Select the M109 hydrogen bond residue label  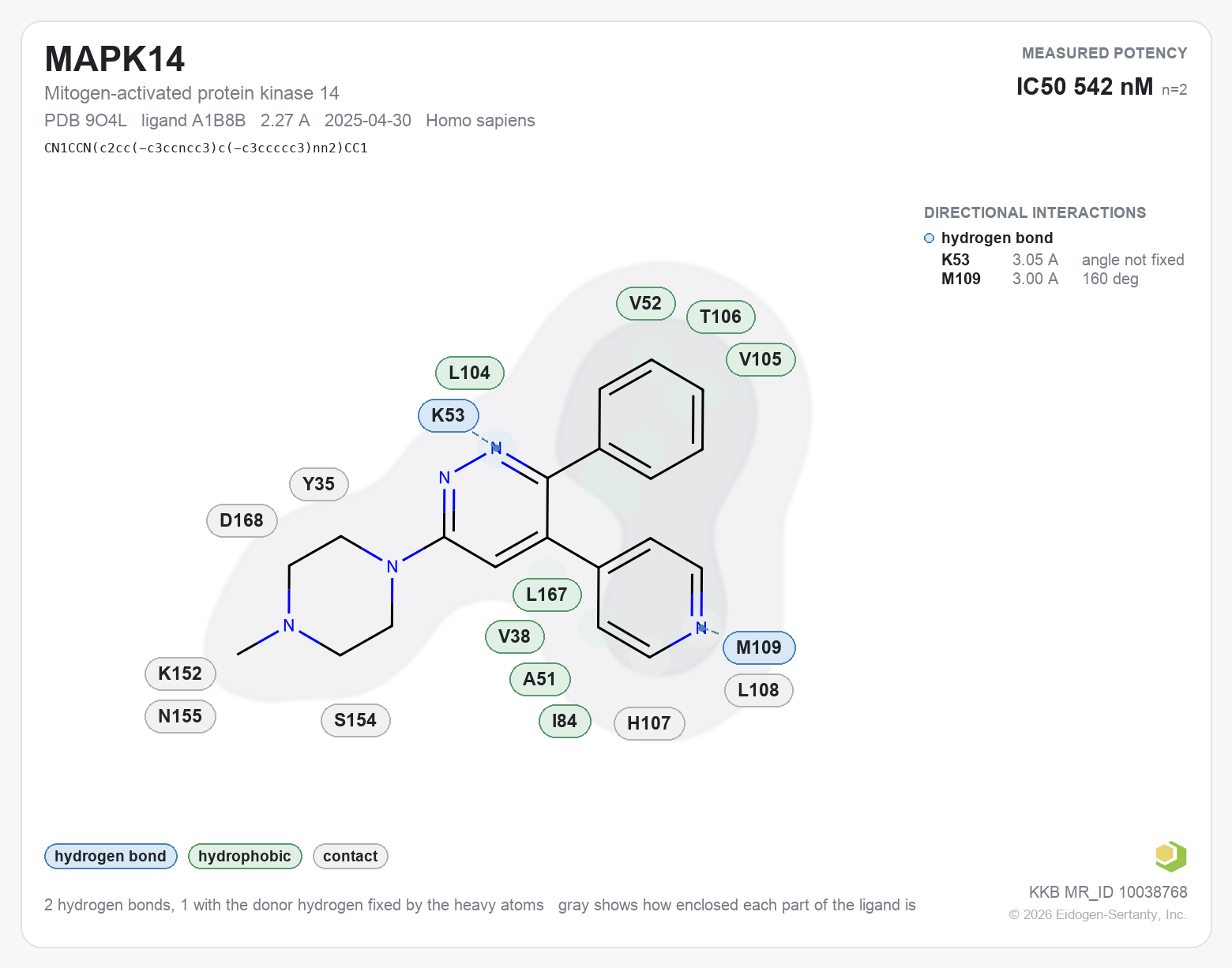point(759,647)
